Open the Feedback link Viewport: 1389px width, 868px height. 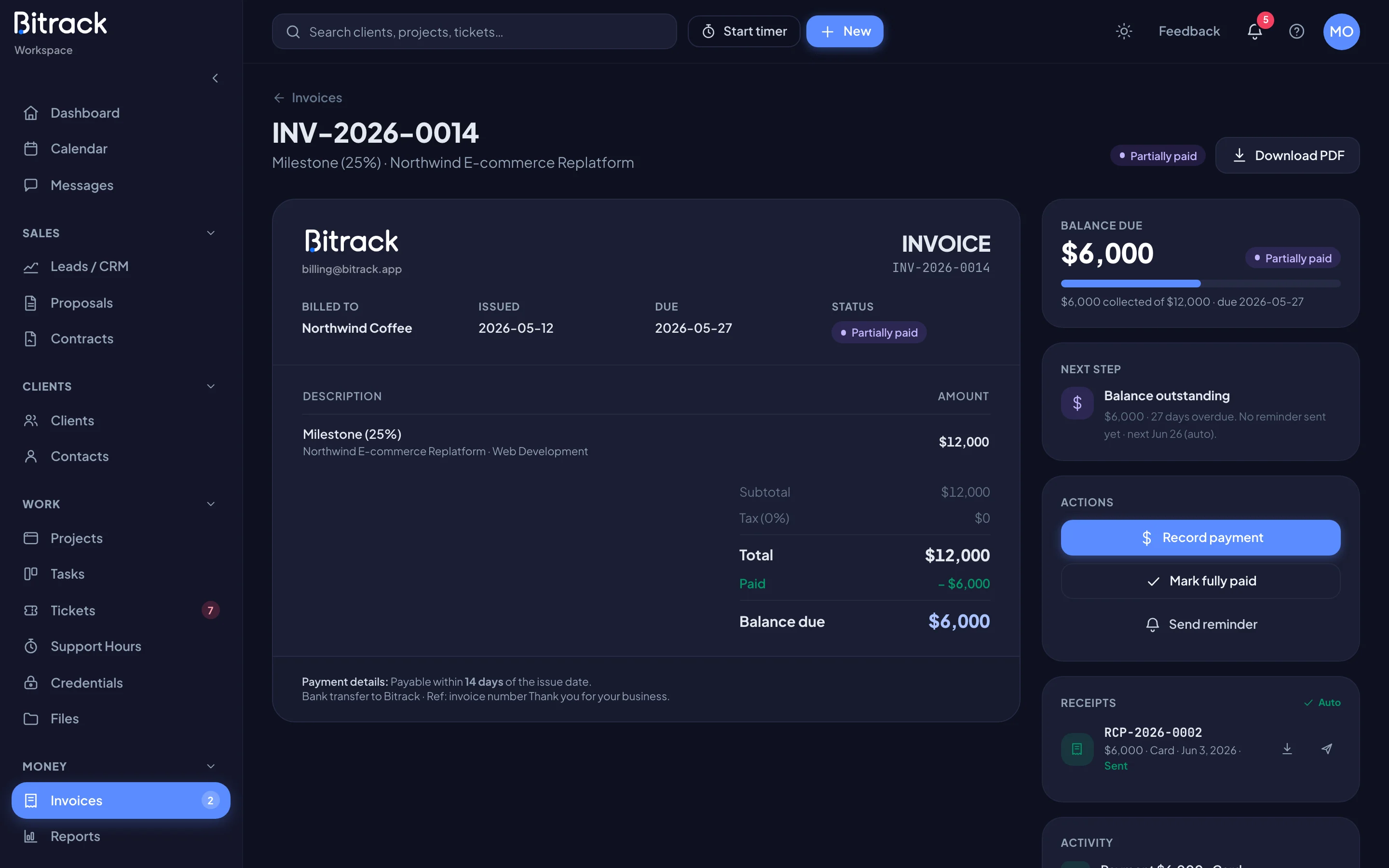(x=1189, y=31)
